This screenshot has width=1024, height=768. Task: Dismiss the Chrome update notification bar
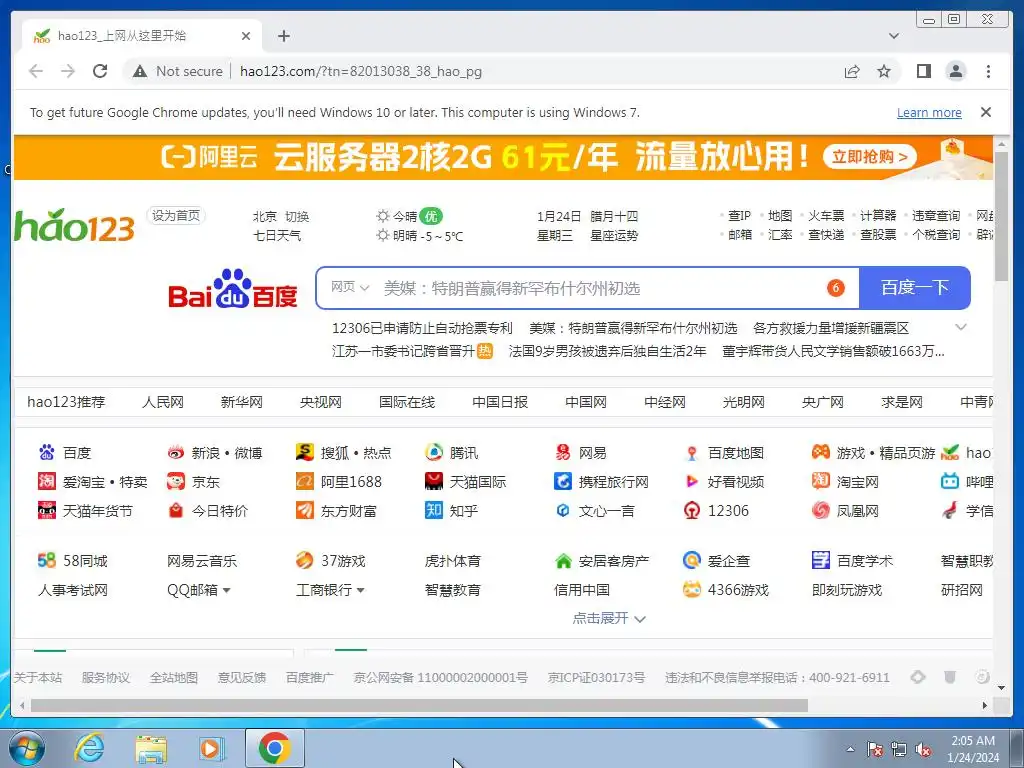985,112
